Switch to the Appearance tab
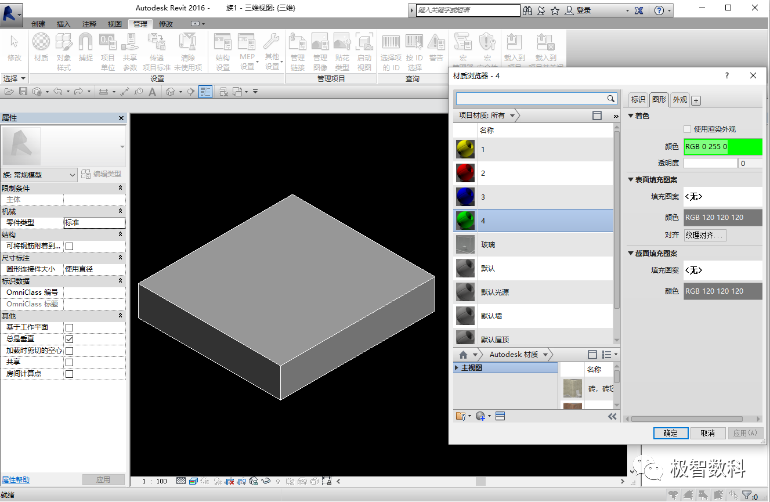The height and width of the screenshot is (502, 770). 680,100
